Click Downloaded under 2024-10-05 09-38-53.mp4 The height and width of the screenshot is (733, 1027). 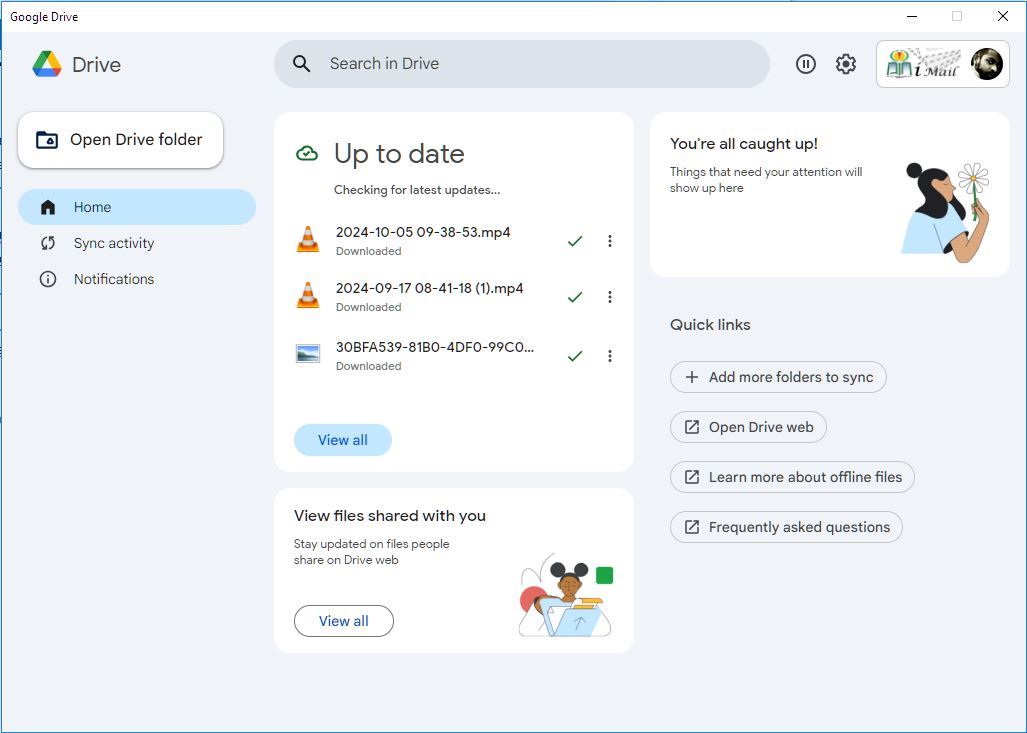pyautogui.click(x=369, y=251)
